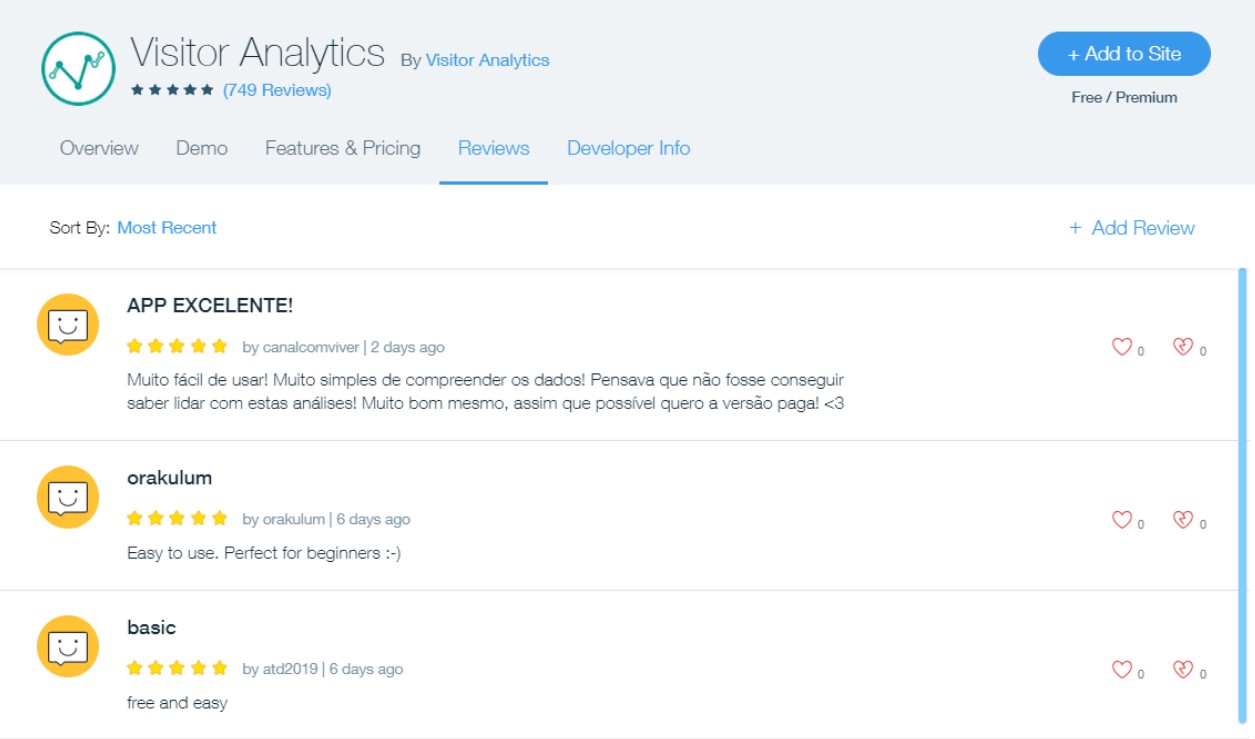This screenshot has width=1255, height=739.
Task: Dislike the APP EXCELENTE! review broken heart
Action: click(1183, 347)
